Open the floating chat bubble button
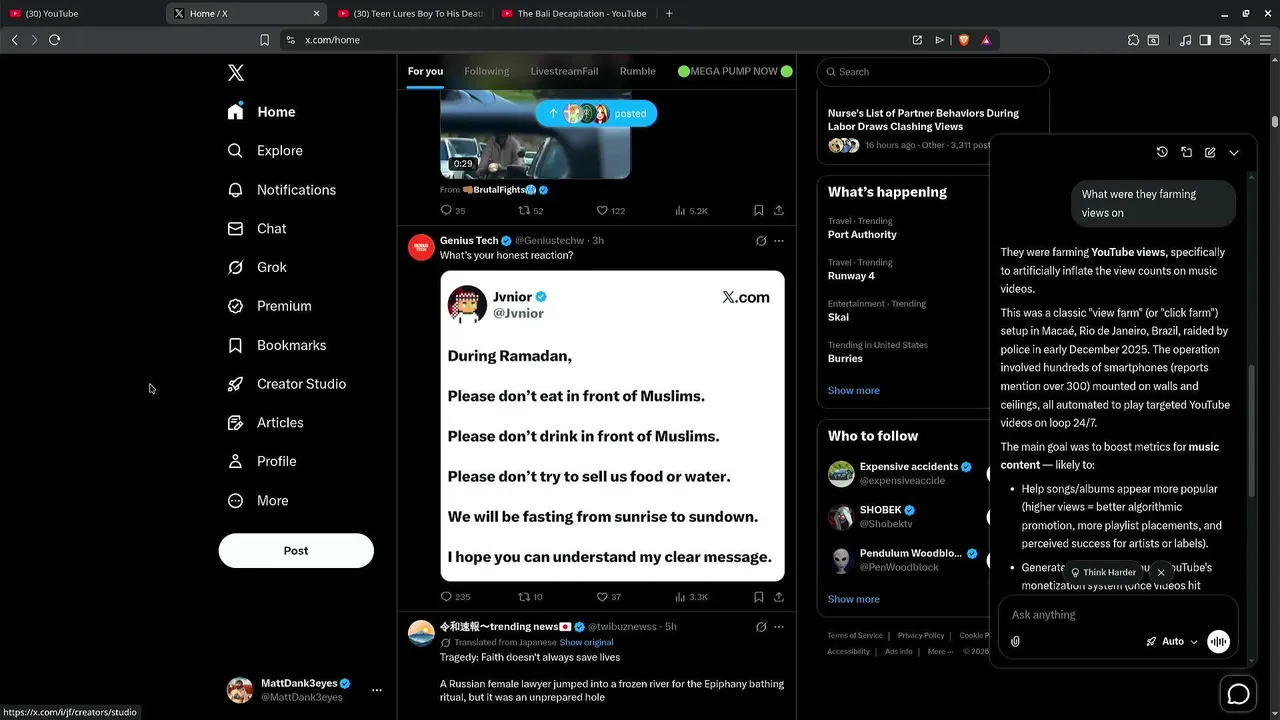The width and height of the screenshot is (1280, 720). tap(1238, 694)
